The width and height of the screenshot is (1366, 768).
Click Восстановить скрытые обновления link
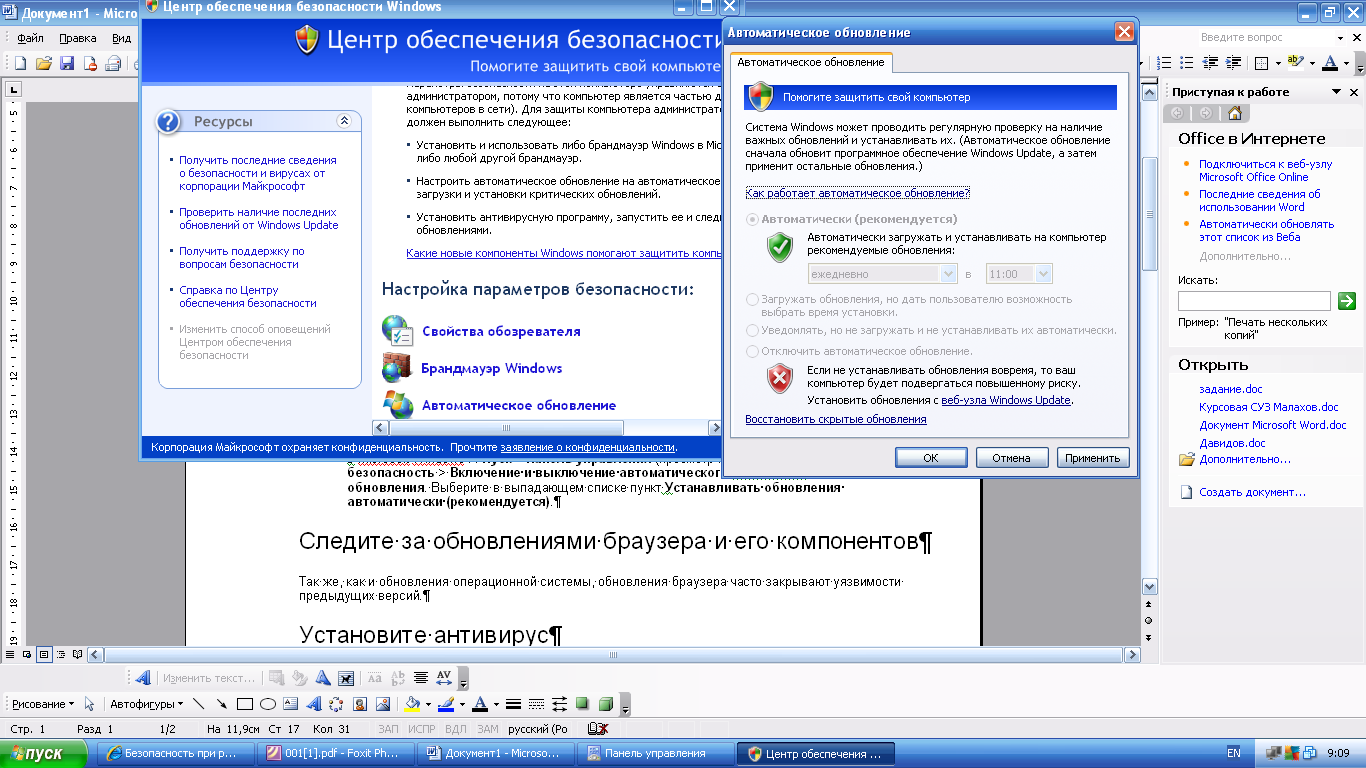point(836,419)
